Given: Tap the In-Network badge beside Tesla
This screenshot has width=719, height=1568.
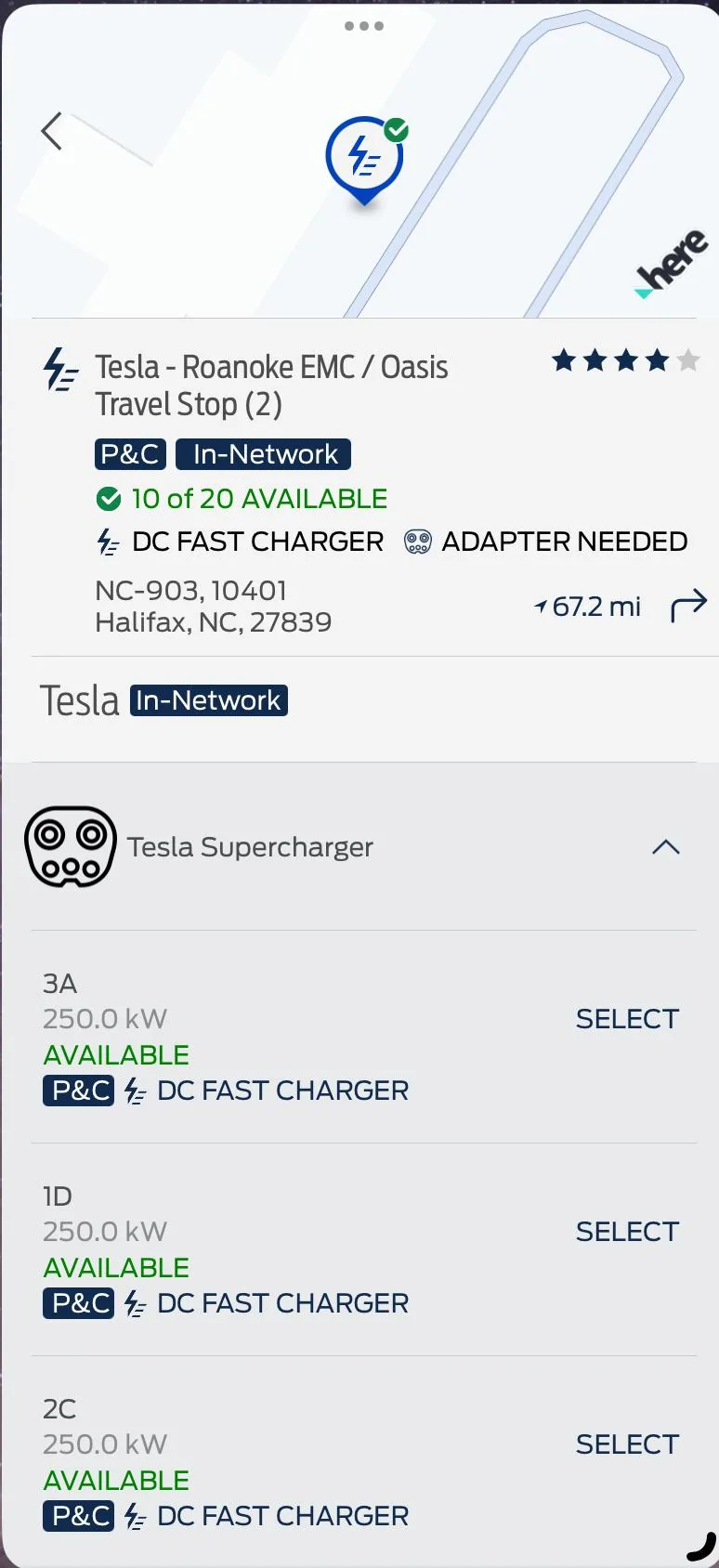Looking at the screenshot, I should point(209,700).
